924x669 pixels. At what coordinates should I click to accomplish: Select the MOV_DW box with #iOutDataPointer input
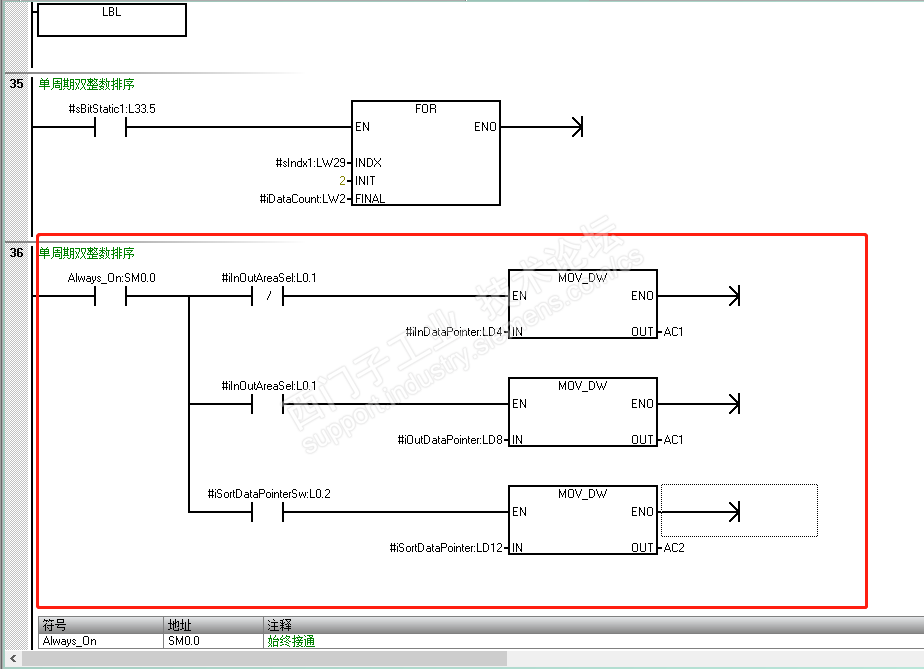pos(583,412)
